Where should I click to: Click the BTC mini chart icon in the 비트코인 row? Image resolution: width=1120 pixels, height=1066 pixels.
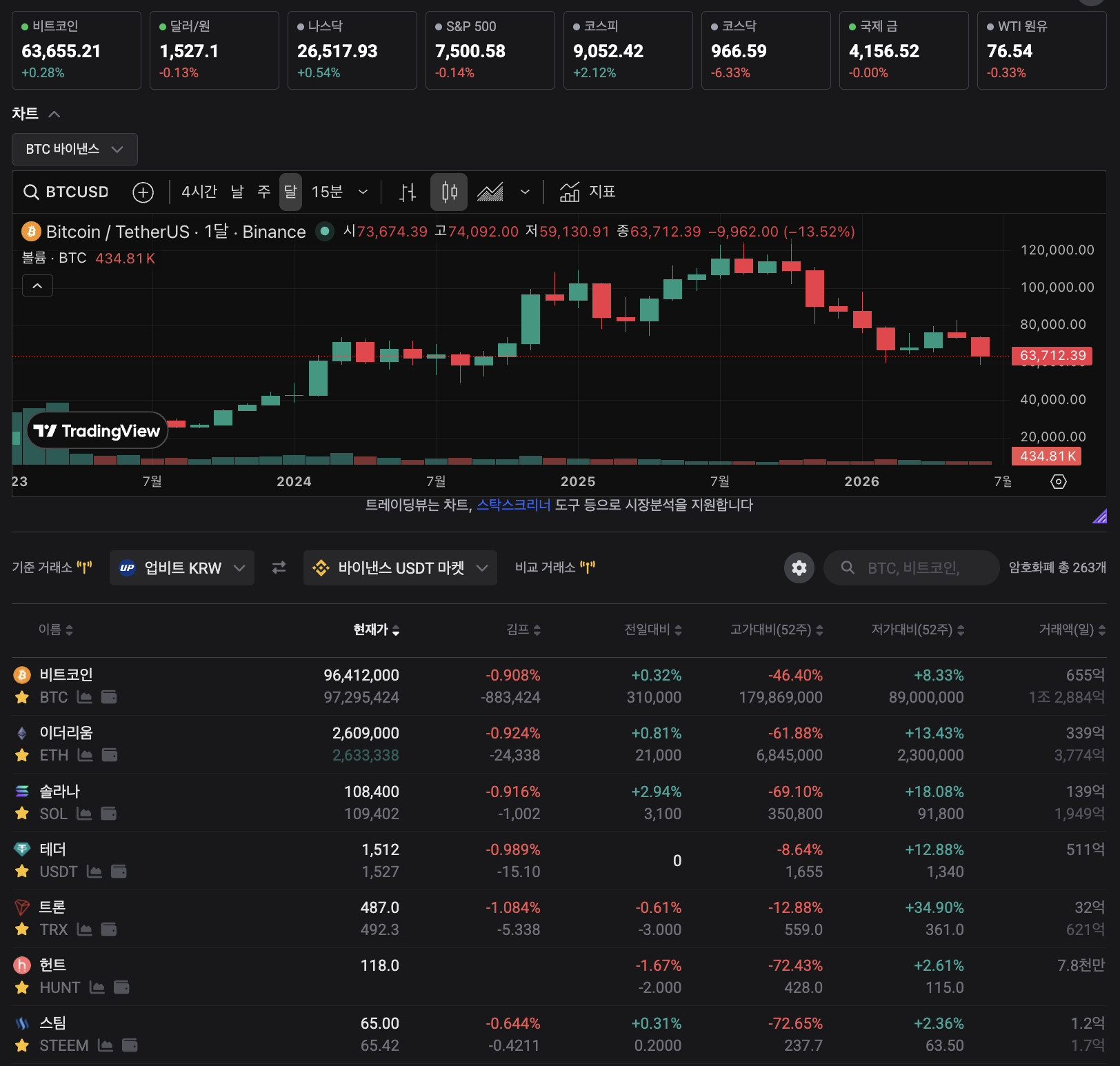coord(85,697)
